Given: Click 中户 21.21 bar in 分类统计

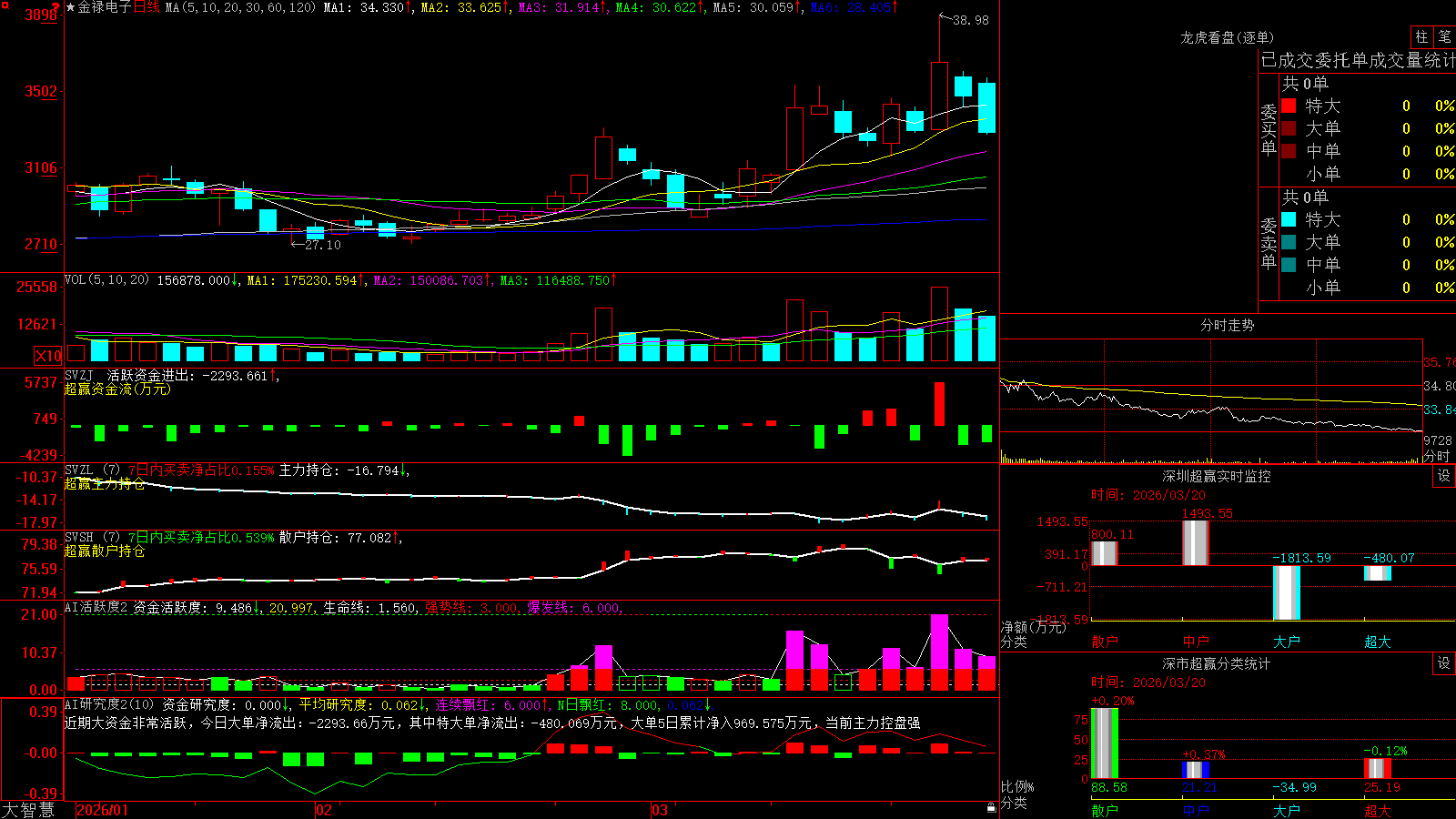Looking at the screenshot, I should pyautogui.click(x=1196, y=770).
